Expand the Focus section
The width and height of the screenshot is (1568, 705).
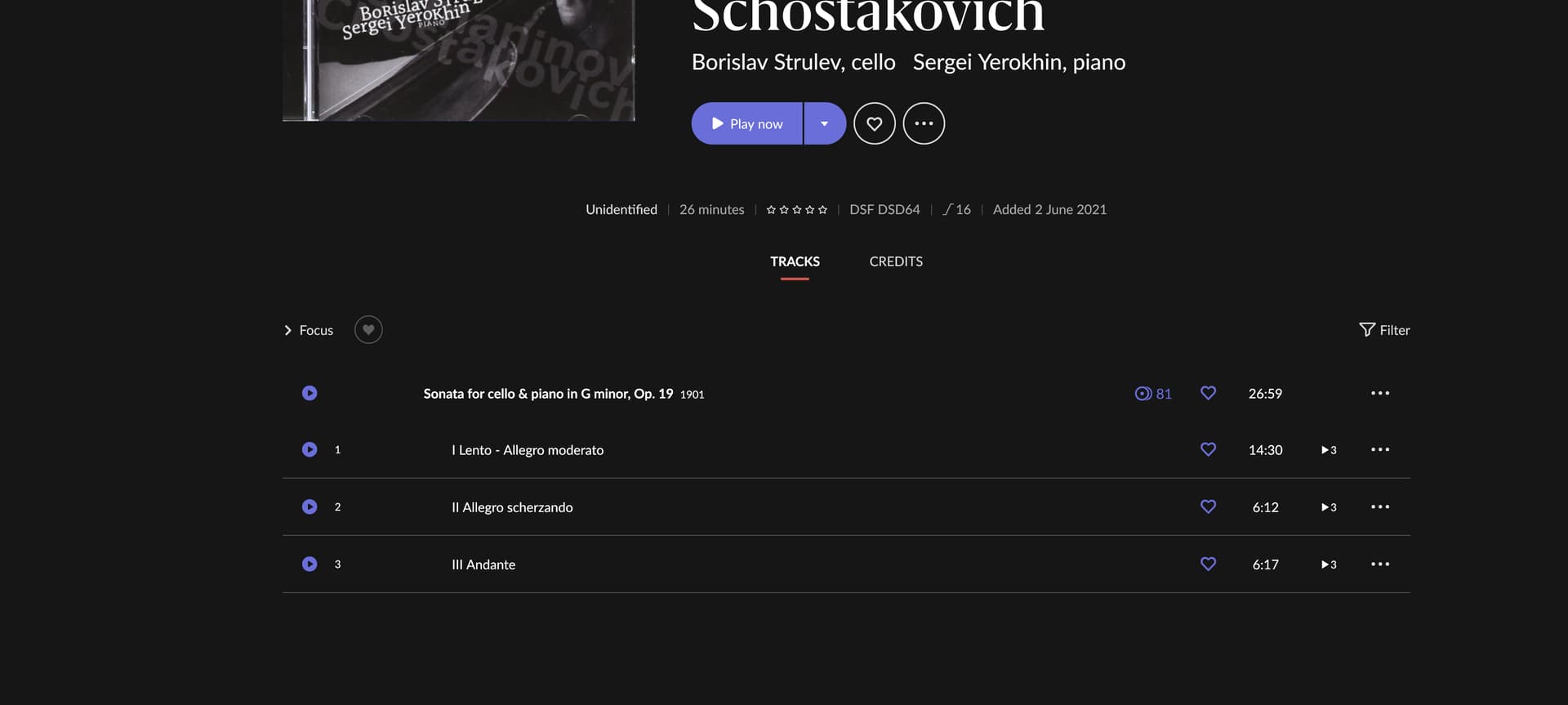pos(309,330)
